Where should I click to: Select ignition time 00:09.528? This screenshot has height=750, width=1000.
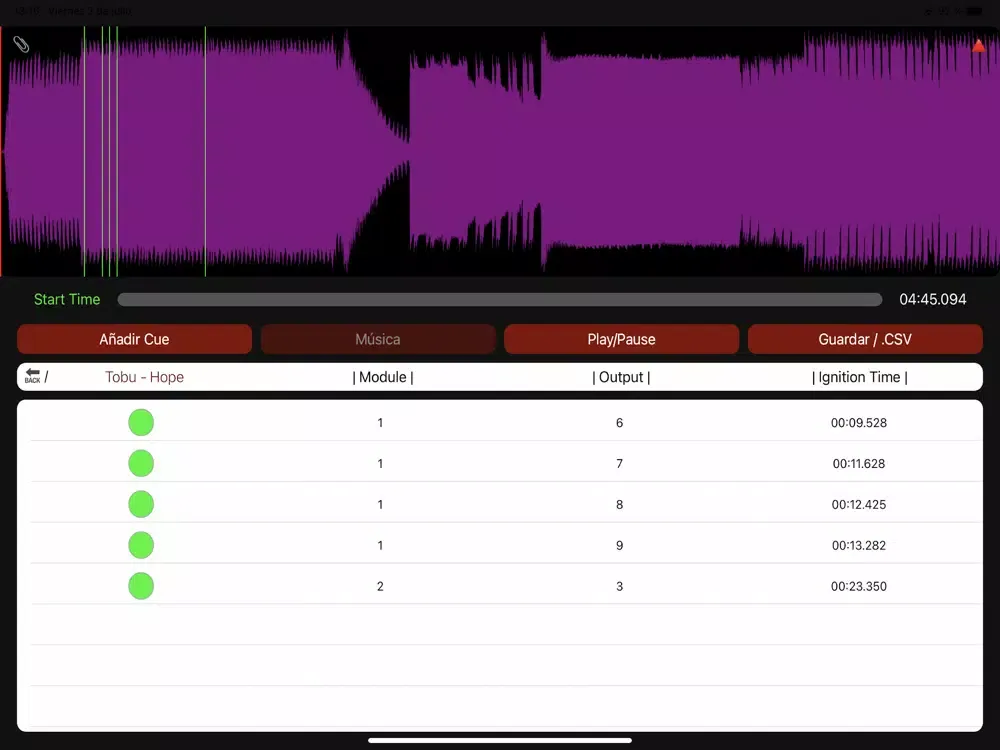click(859, 423)
